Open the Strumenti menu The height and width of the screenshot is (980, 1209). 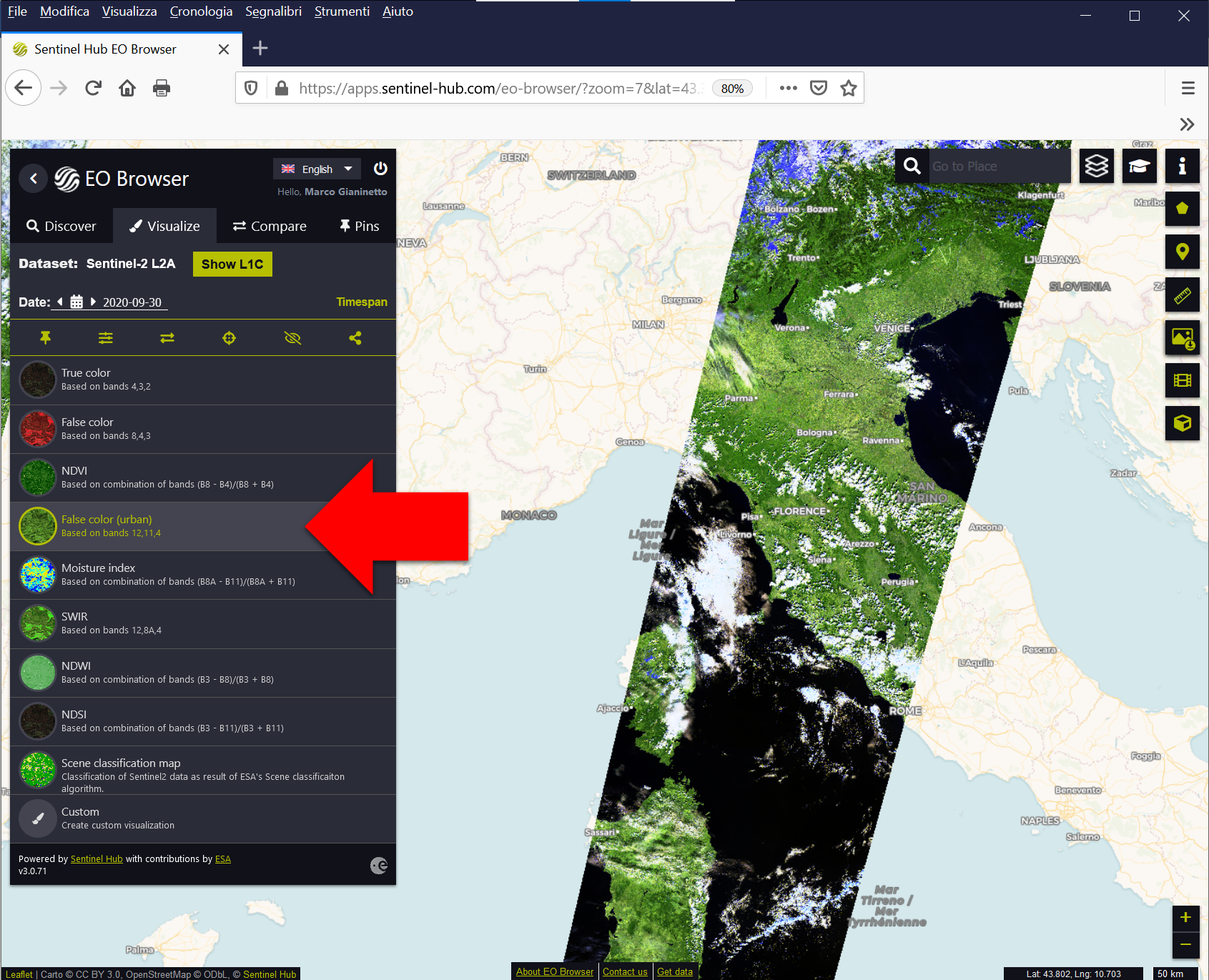(x=342, y=11)
